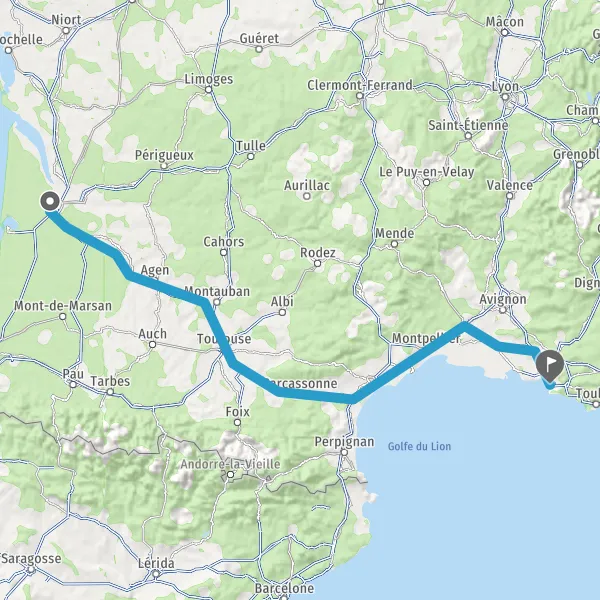Click the Avignon city marker
The image size is (600, 600).
[503, 310]
